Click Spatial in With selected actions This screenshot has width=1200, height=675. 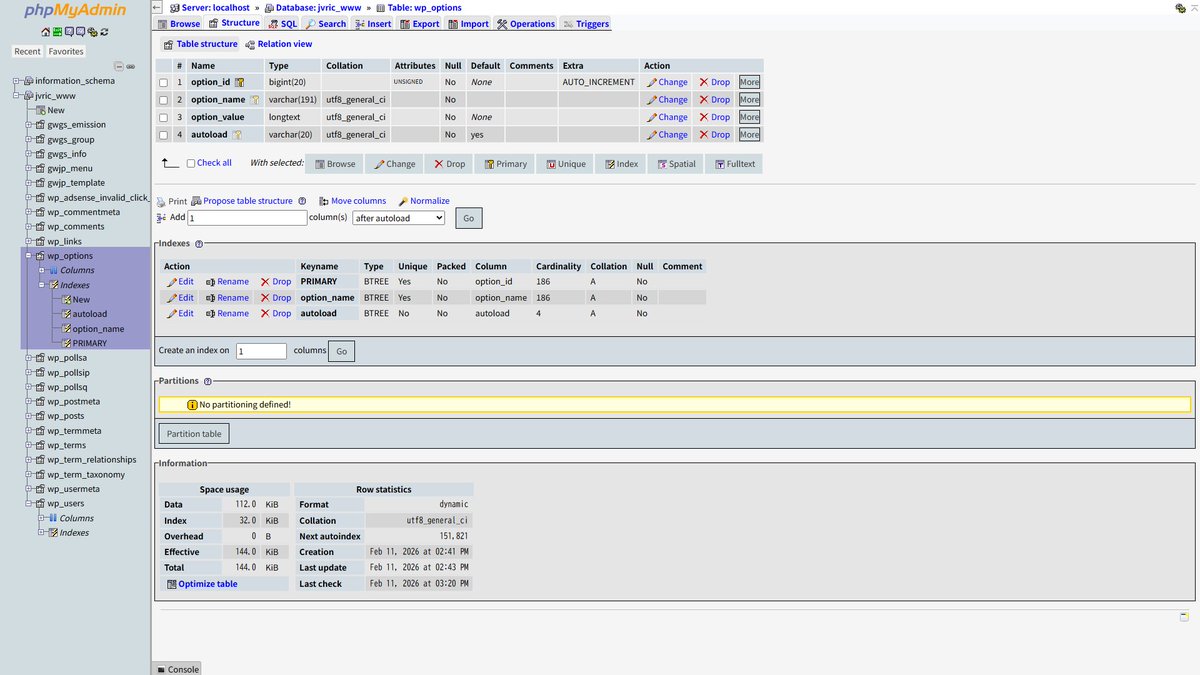pyautogui.click(x=676, y=164)
